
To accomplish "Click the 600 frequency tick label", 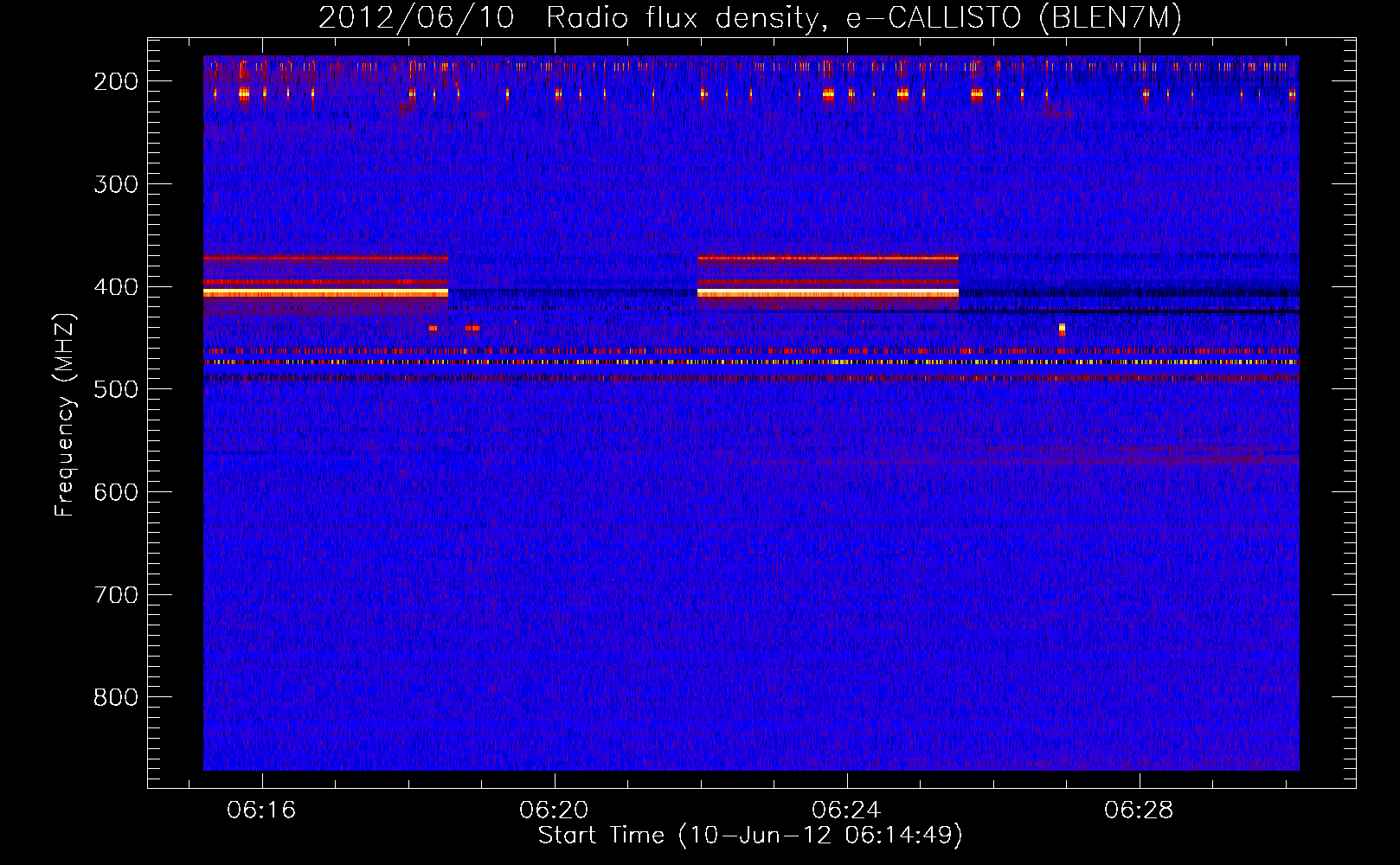I will click(x=116, y=492).
